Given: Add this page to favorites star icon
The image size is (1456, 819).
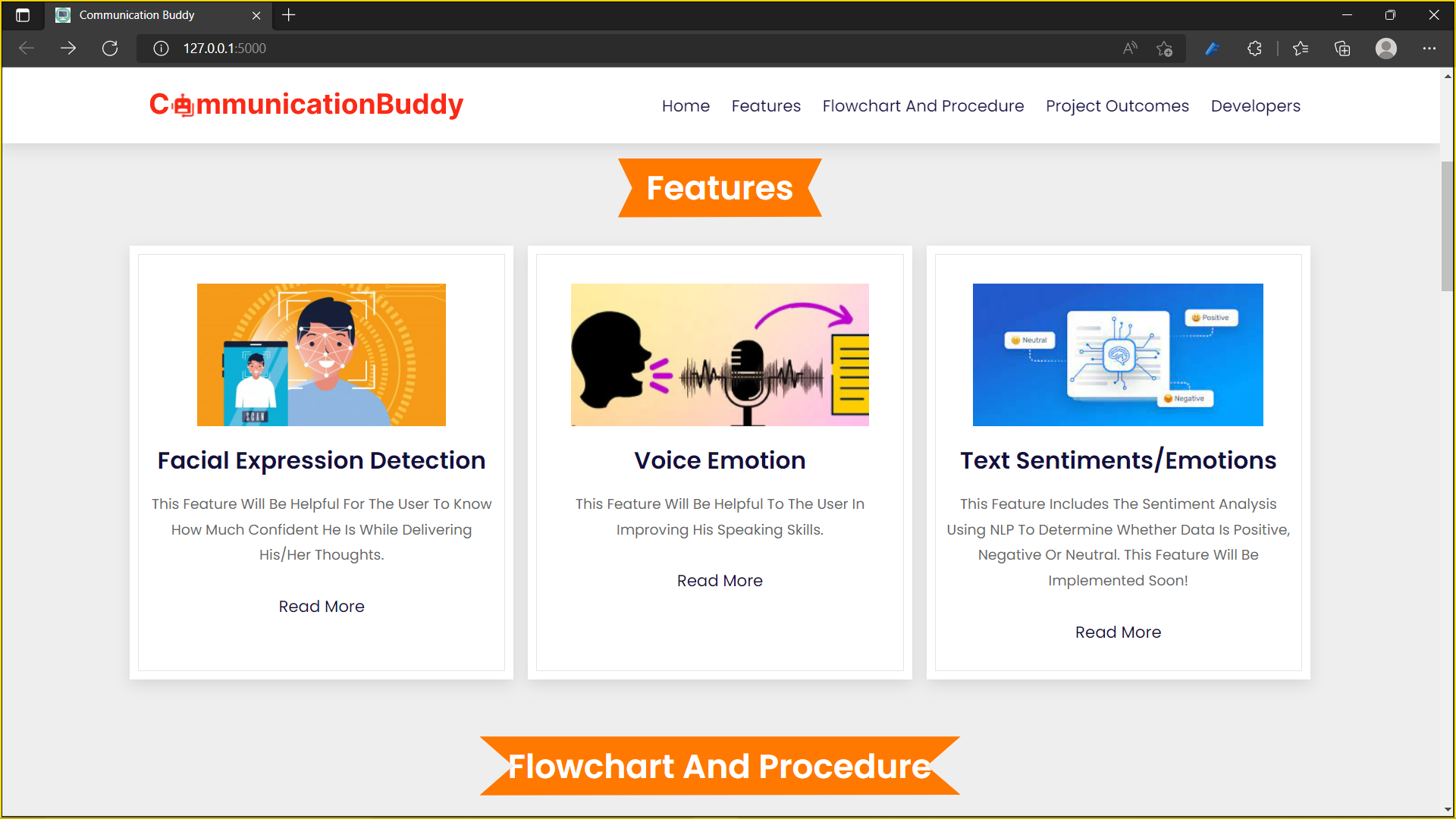Looking at the screenshot, I should (x=1165, y=49).
